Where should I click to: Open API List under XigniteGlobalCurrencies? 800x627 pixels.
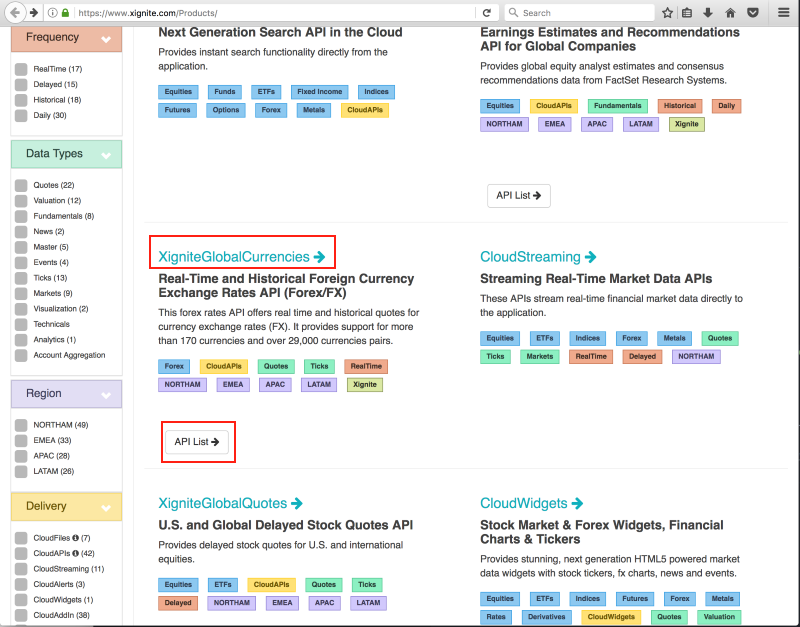click(197, 442)
